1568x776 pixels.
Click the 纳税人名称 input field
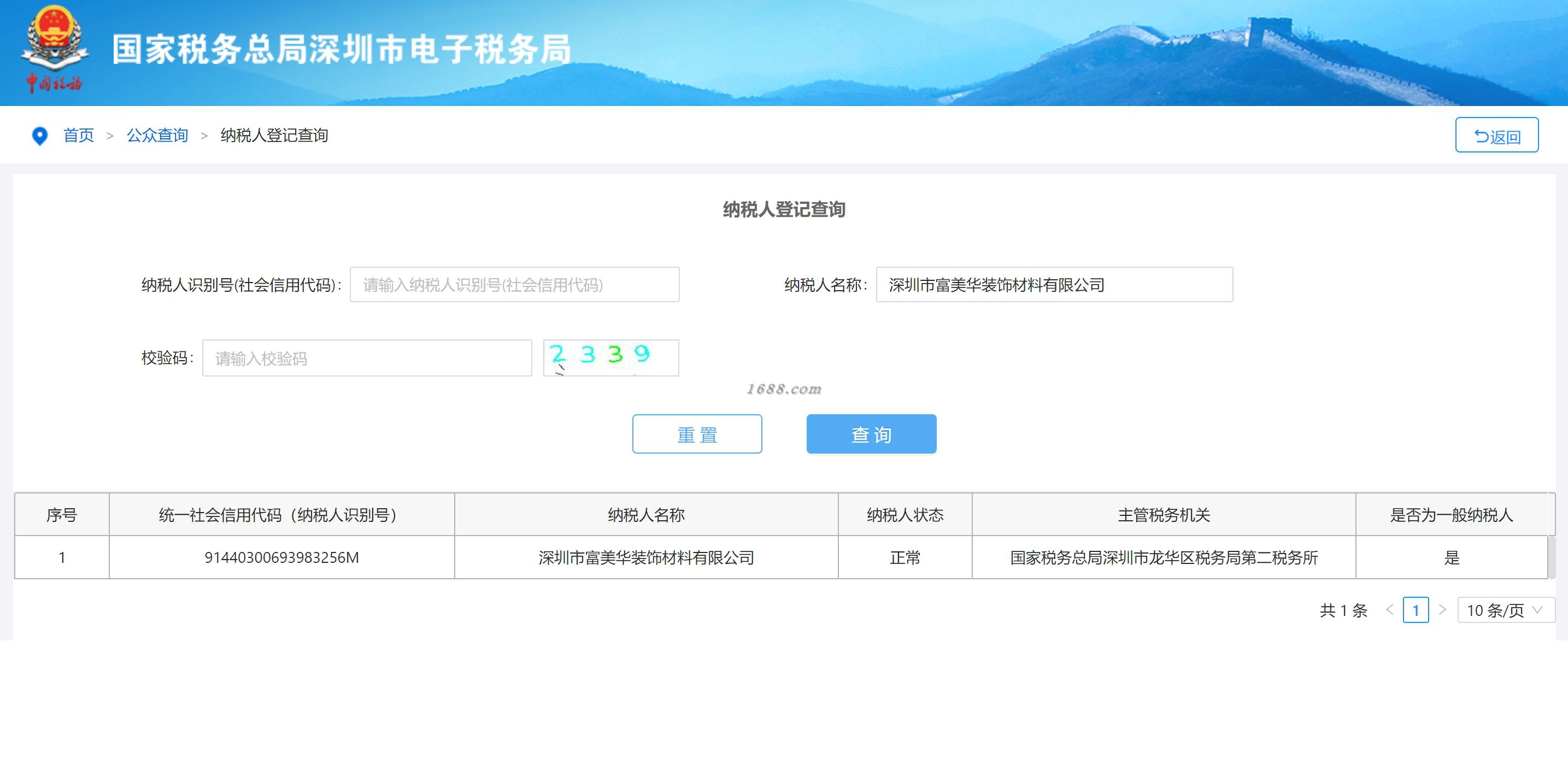pos(1054,284)
